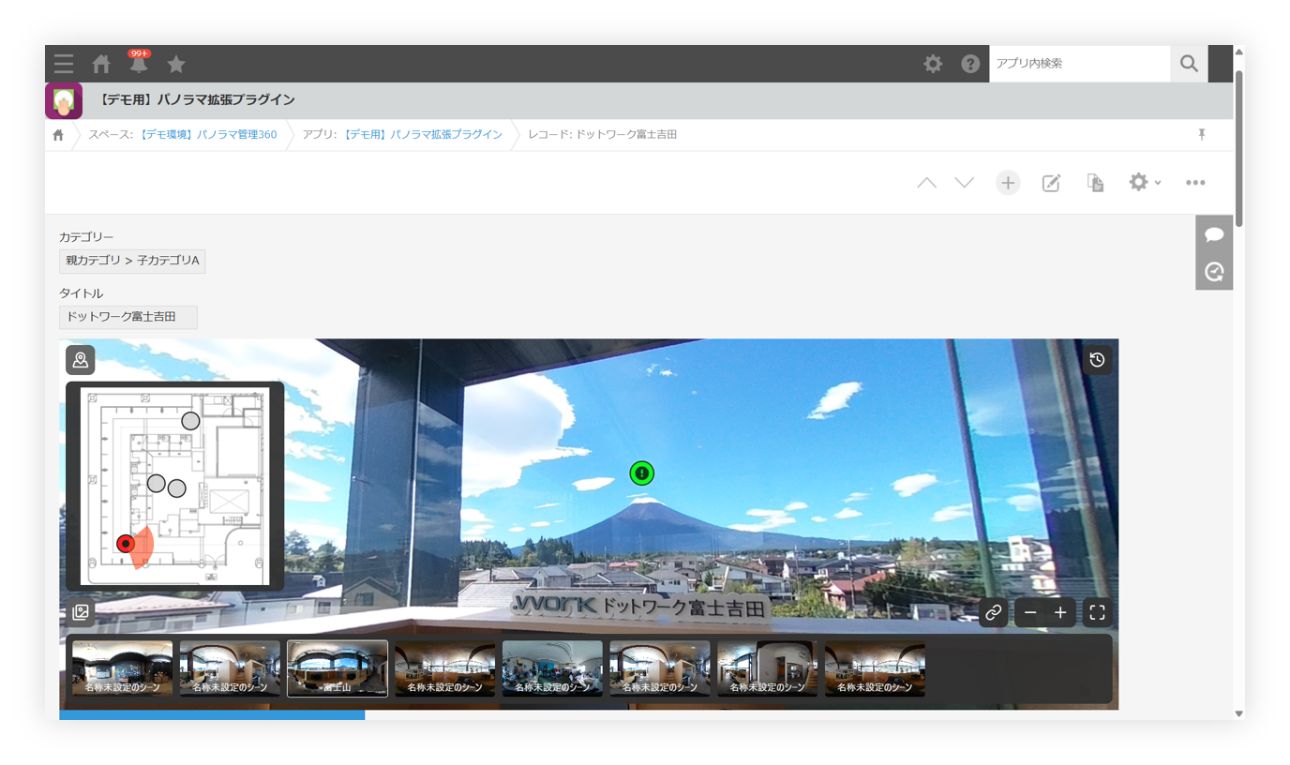This screenshot has width=1290, height=765.
Task: Duplicate the record with copy icon
Action: point(1096,183)
